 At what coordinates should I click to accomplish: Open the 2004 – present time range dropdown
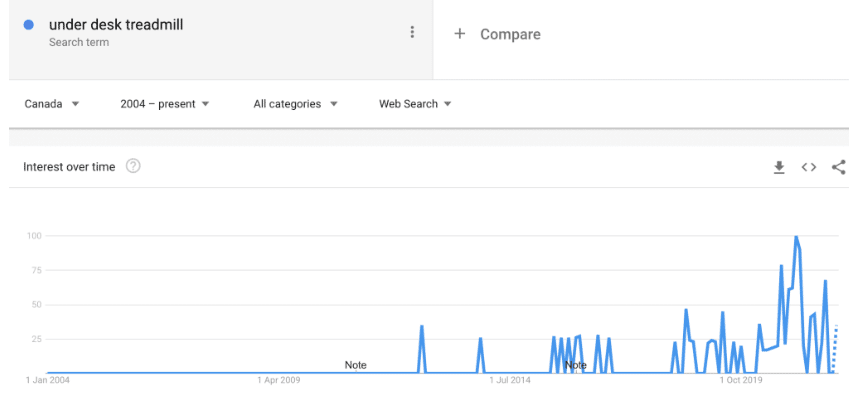165,104
